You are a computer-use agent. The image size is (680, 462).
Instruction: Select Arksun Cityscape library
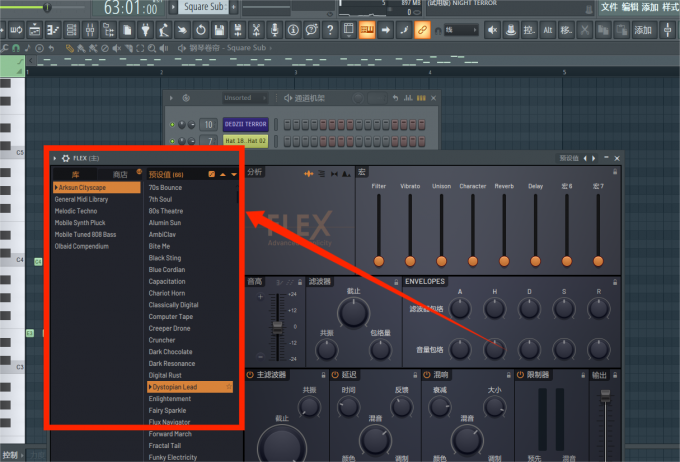tap(97, 187)
